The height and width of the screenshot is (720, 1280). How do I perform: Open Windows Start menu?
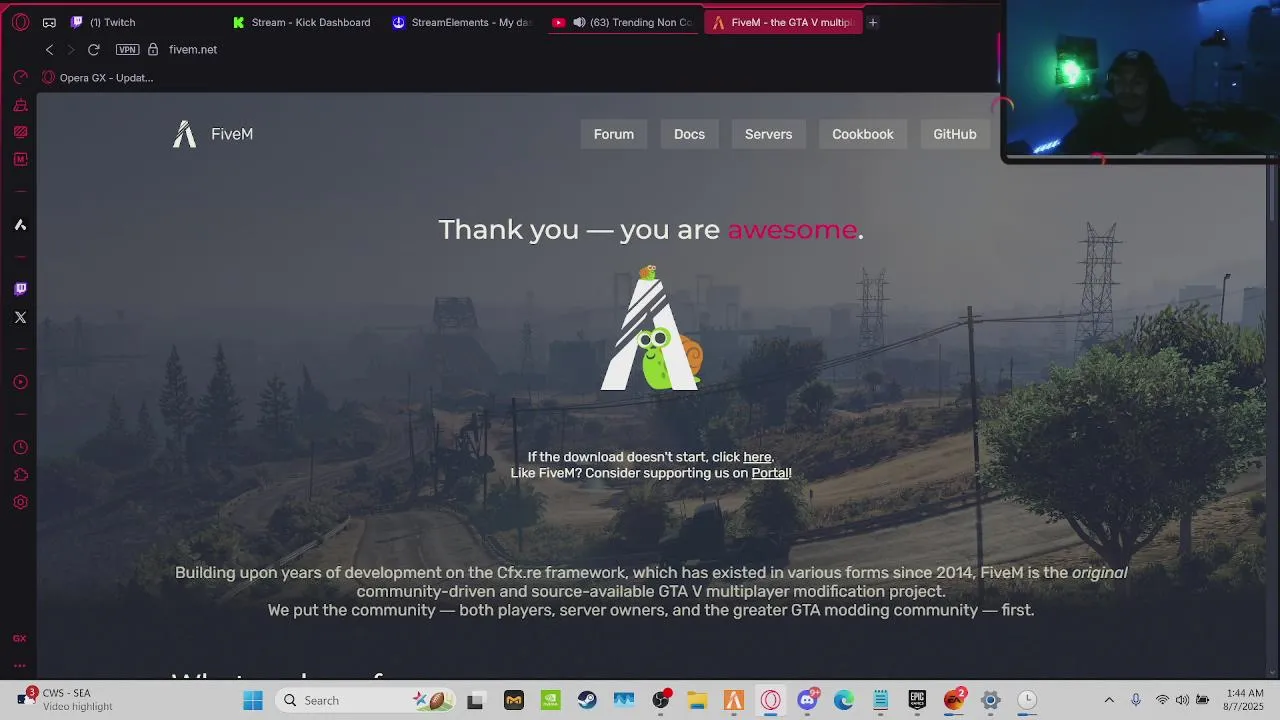click(x=253, y=700)
